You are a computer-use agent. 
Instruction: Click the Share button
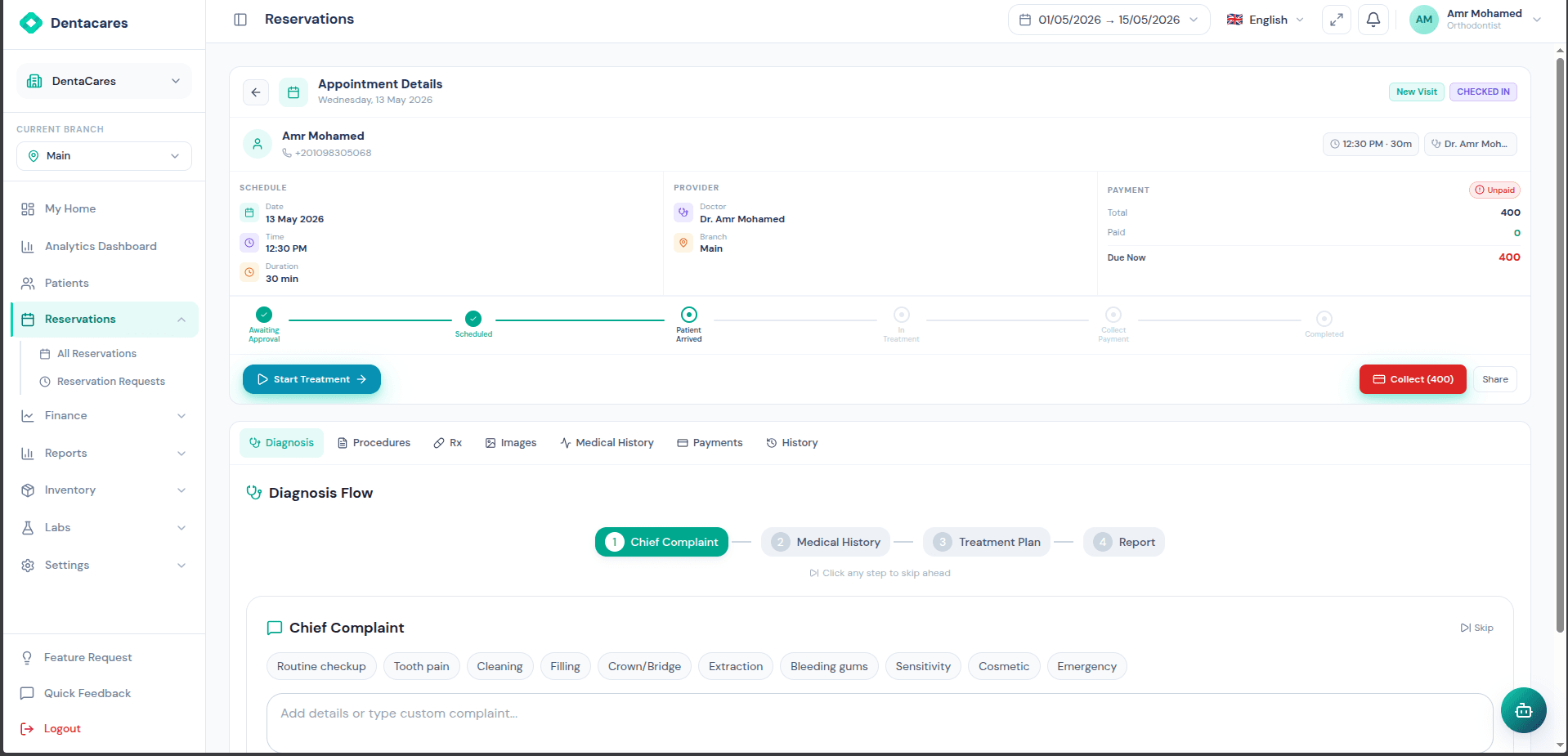coord(1495,379)
